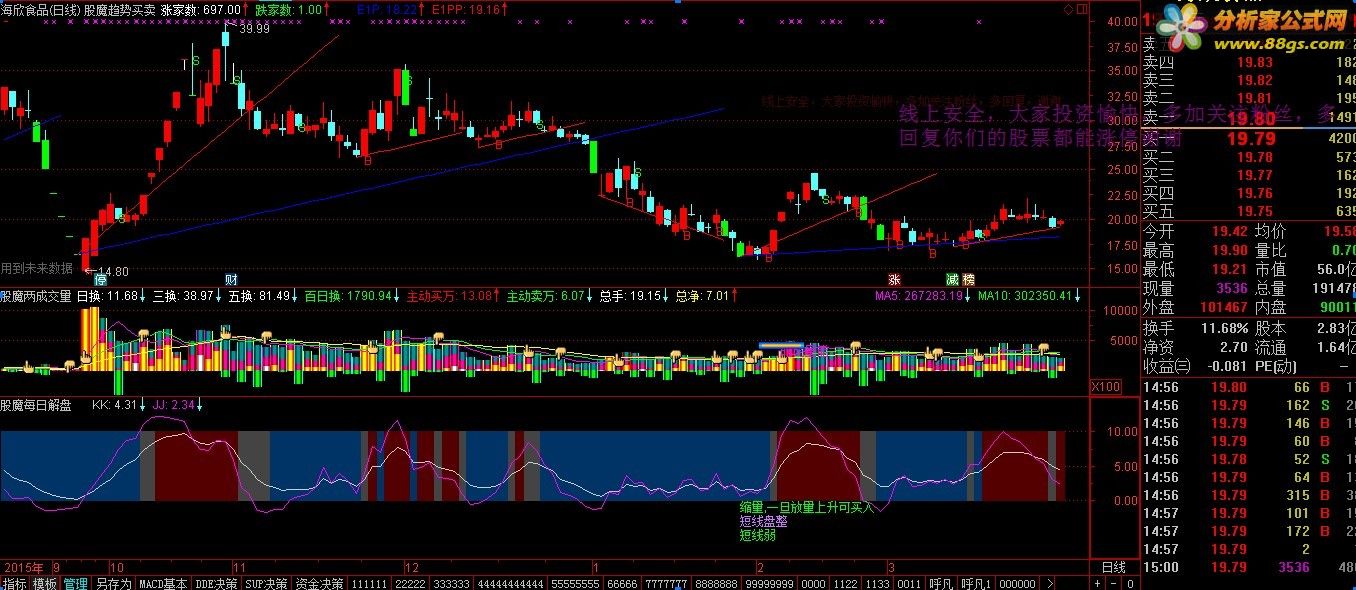Image resolution: width=1356 pixels, height=590 pixels.
Task: Click the 买四 price 19.76
Action: 1254,193
